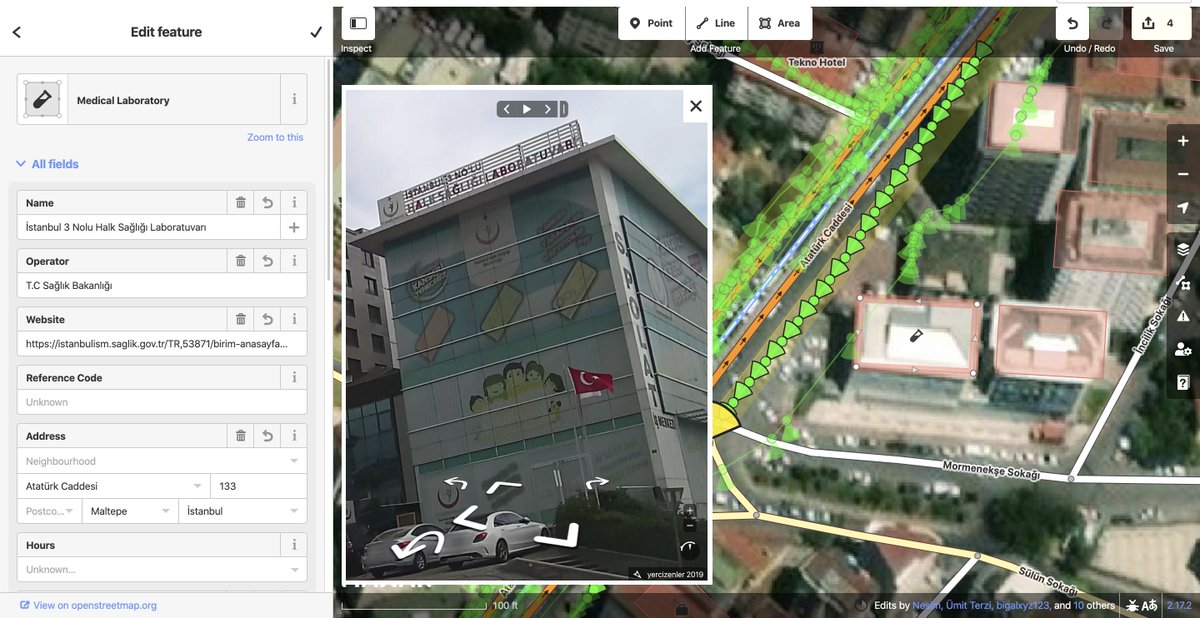The height and width of the screenshot is (618, 1200).
Task: Toggle Inspect mode
Action: 356,22
